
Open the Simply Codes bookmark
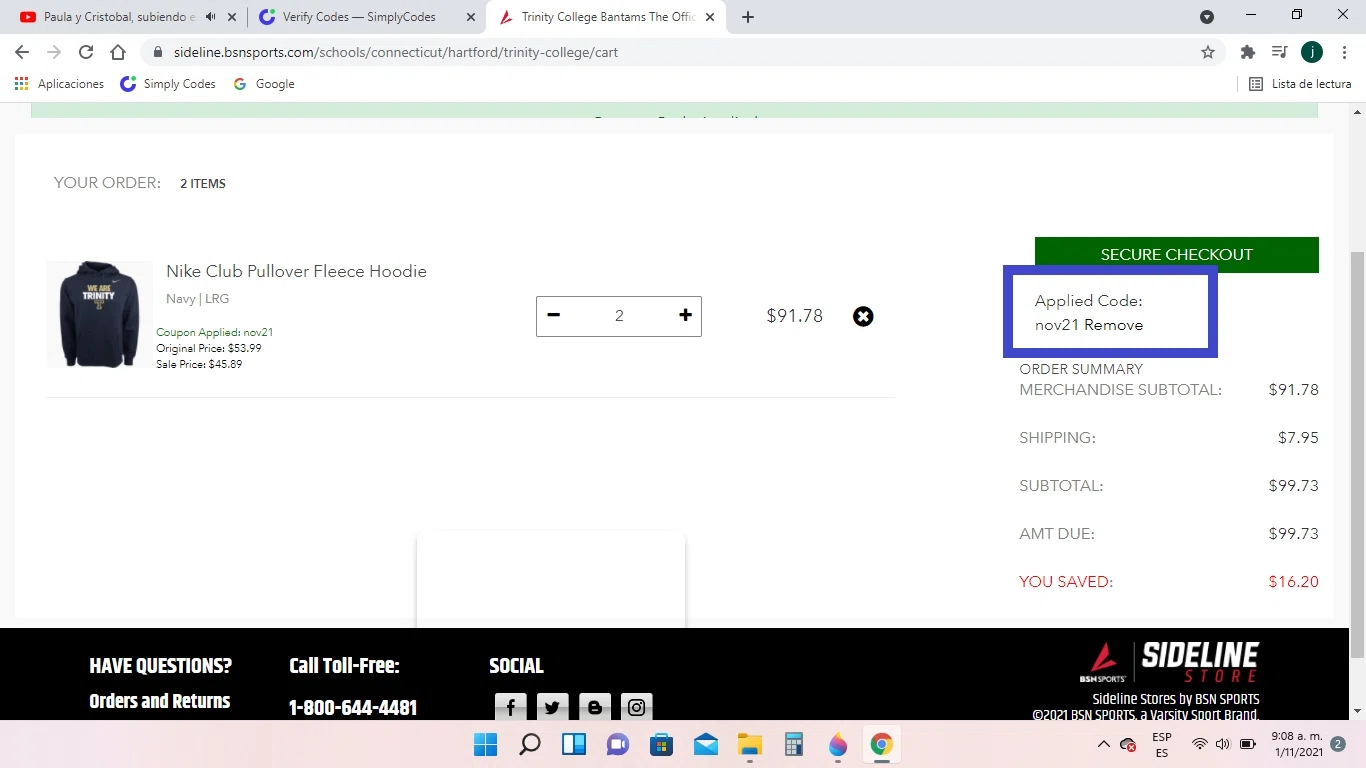(x=168, y=84)
